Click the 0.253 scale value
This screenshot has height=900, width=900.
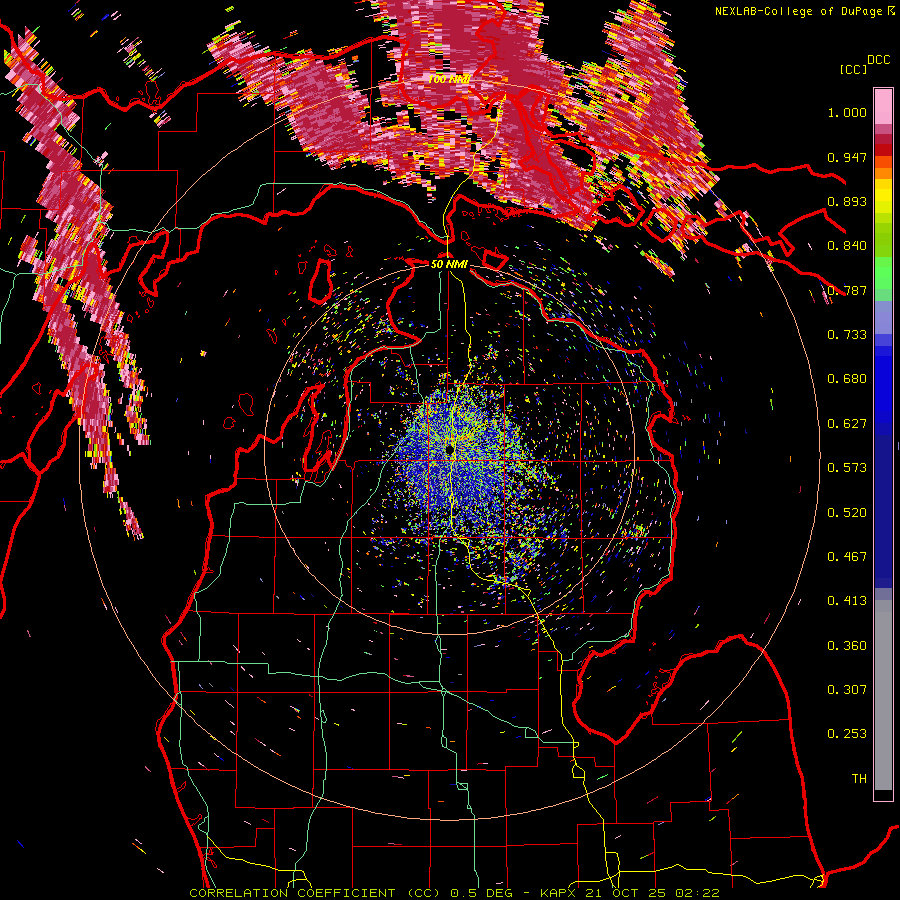pyautogui.click(x=847, y=734)
